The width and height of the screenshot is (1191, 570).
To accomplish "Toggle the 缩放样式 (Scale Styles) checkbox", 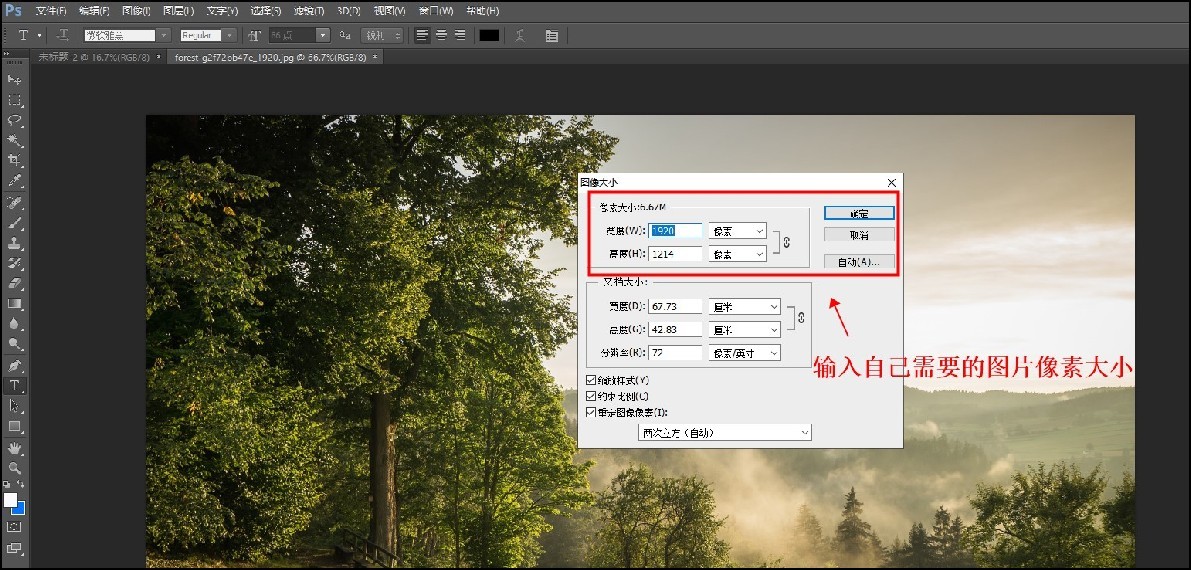I will (x=591, y=380).
